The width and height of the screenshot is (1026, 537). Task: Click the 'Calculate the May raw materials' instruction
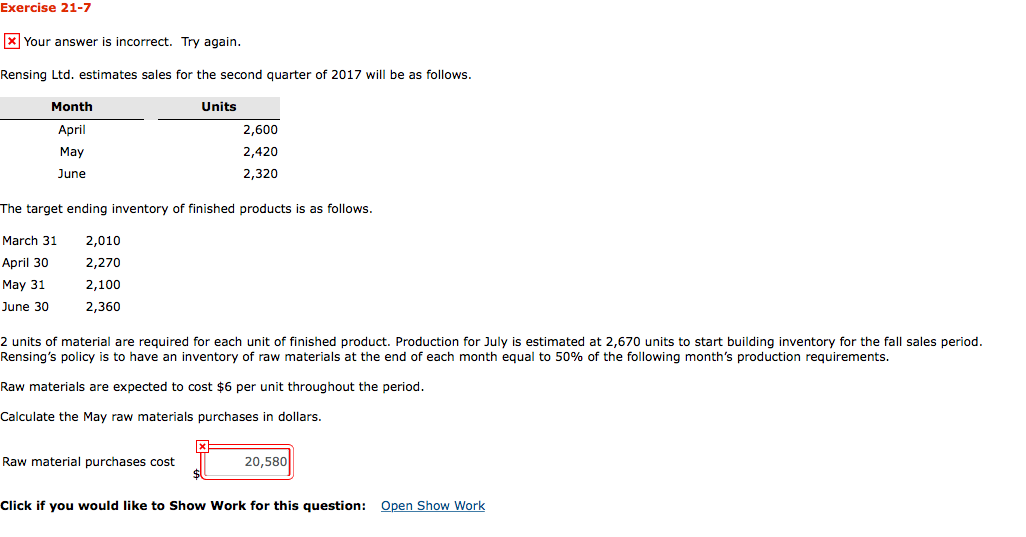[161, 417]
